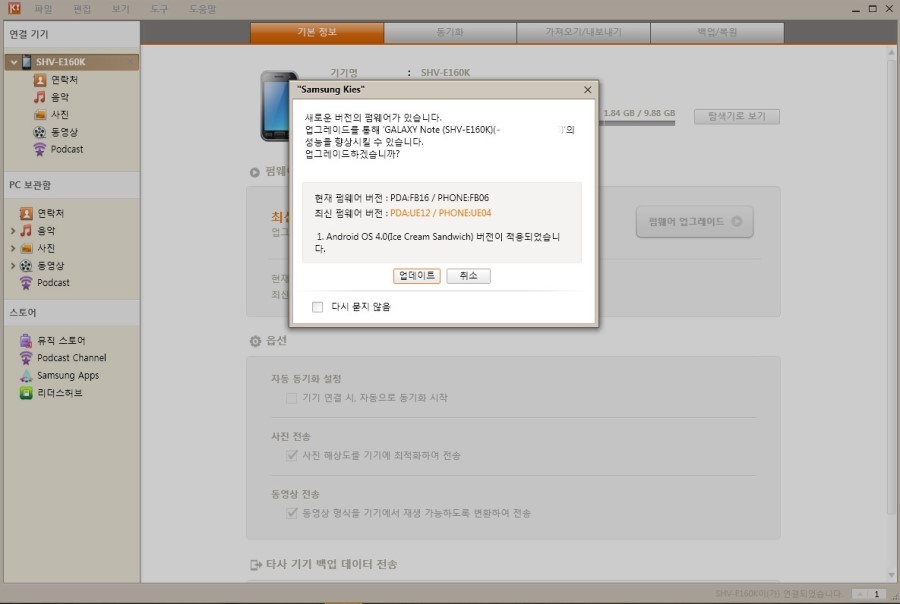Open Podcast icon in PC 보관함
Image resolution: width=900 pixels, height=604 pixels.
(x=26, y=283)
